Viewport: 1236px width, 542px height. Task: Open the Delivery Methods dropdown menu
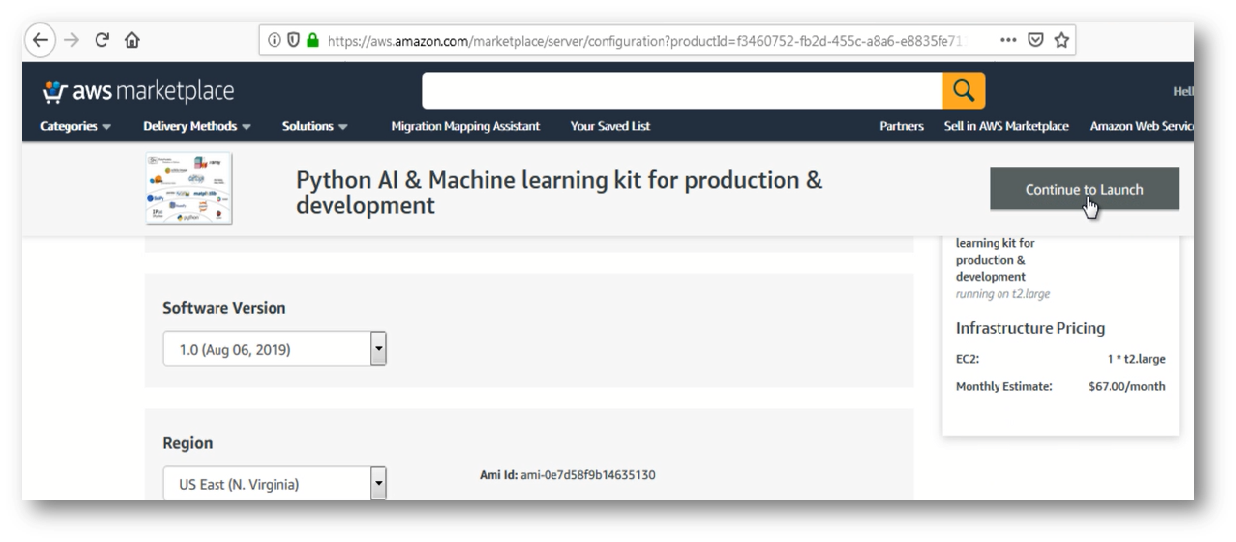(x=198, y=126)
